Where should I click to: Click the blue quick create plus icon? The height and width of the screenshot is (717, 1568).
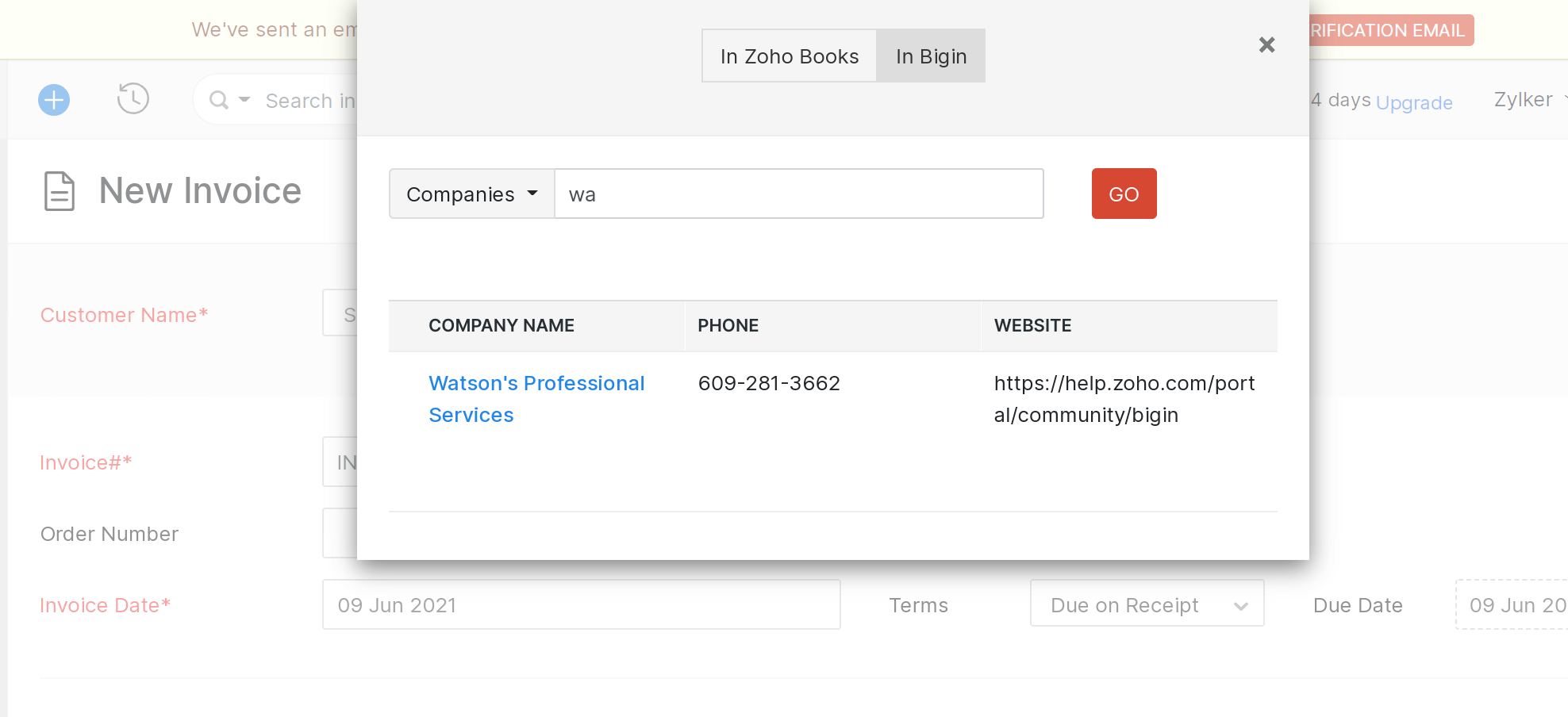[x=54, y=100]
